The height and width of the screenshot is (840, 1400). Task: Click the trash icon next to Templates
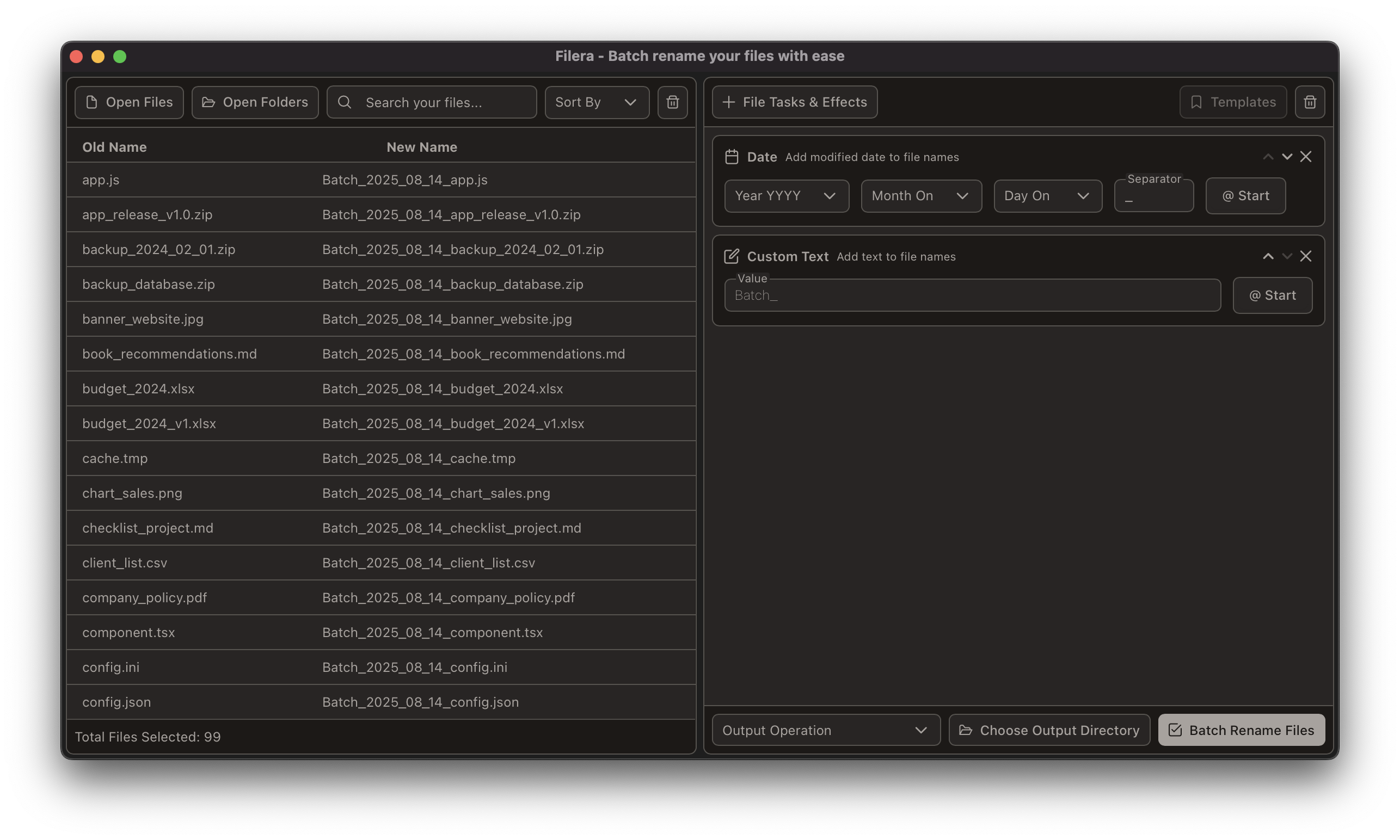click(1310, 102)
